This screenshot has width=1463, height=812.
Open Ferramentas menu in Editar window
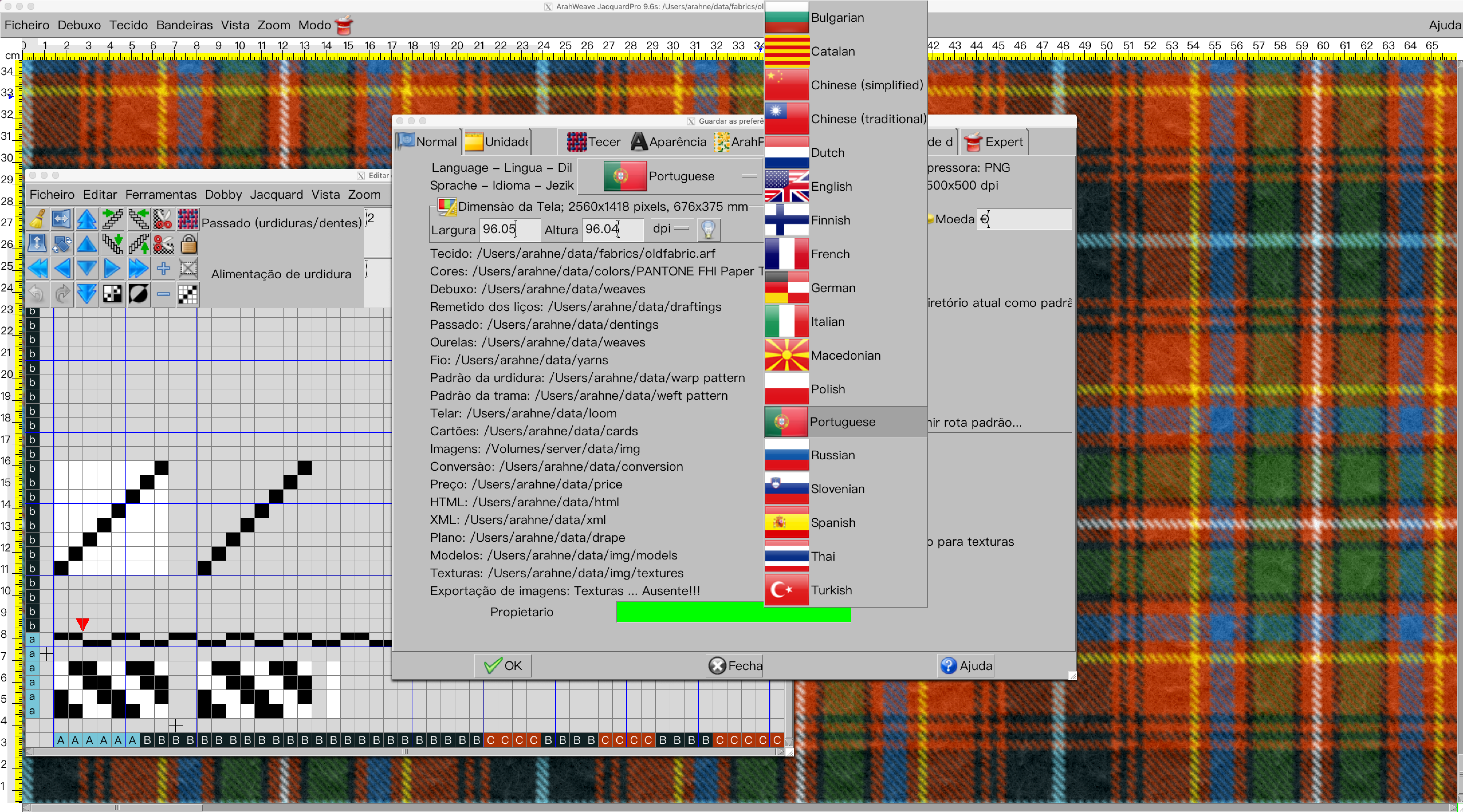click(161, 194)
